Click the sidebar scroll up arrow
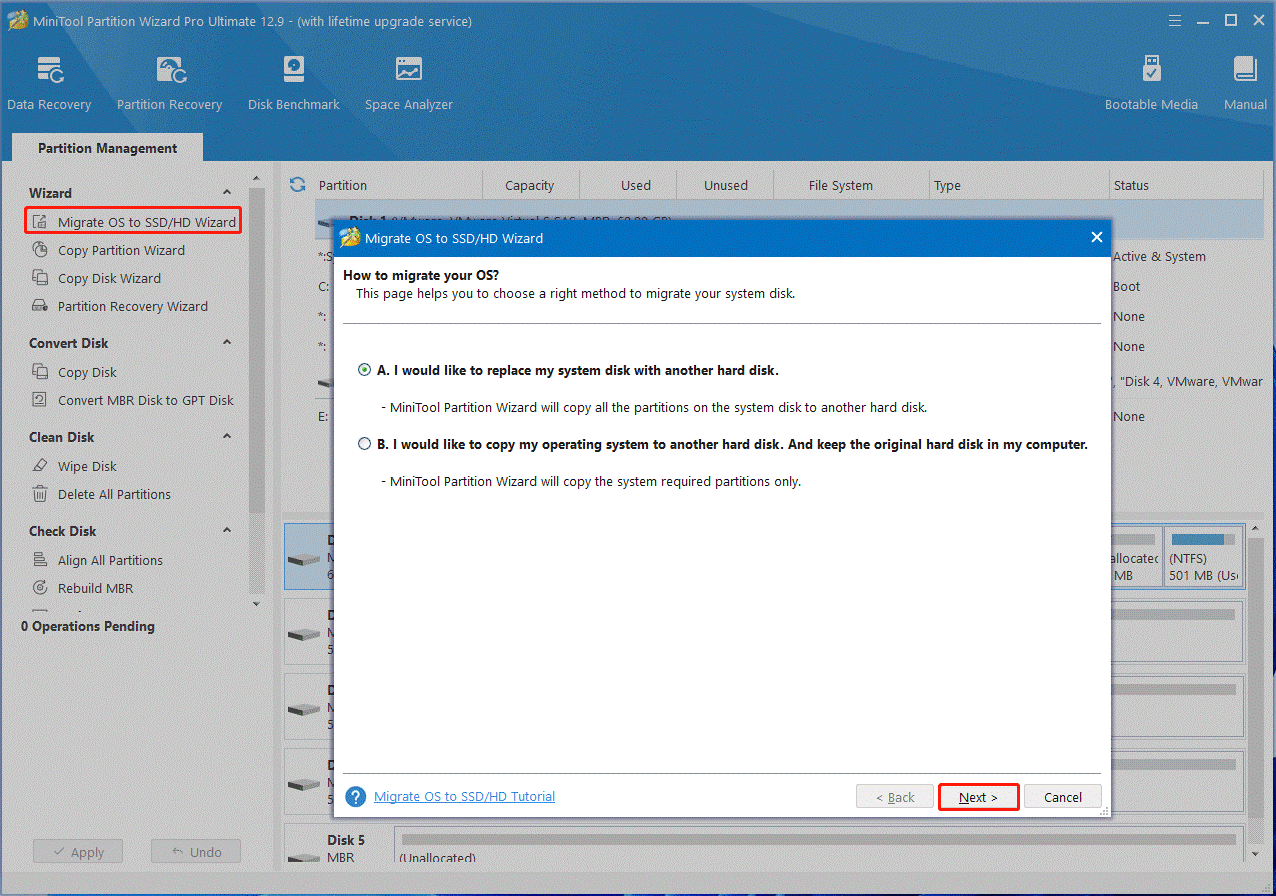The image size is (1276, 896). tap(256, 181)
